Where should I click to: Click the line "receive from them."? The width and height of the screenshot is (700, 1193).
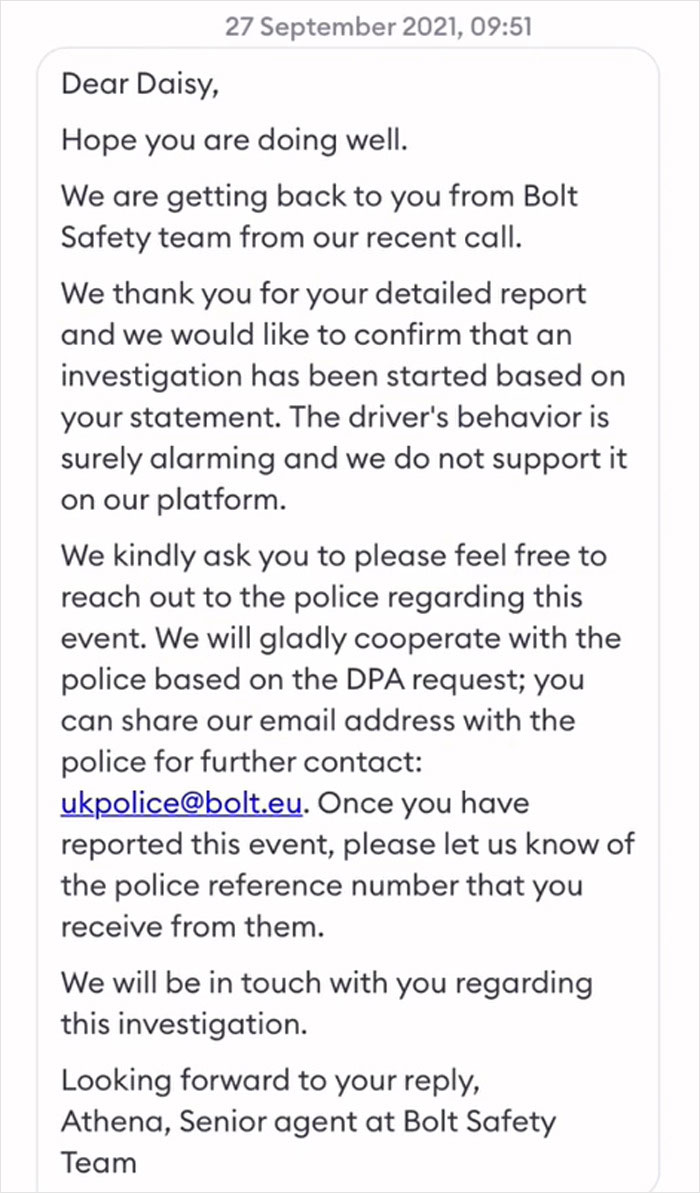coord(193,926)
